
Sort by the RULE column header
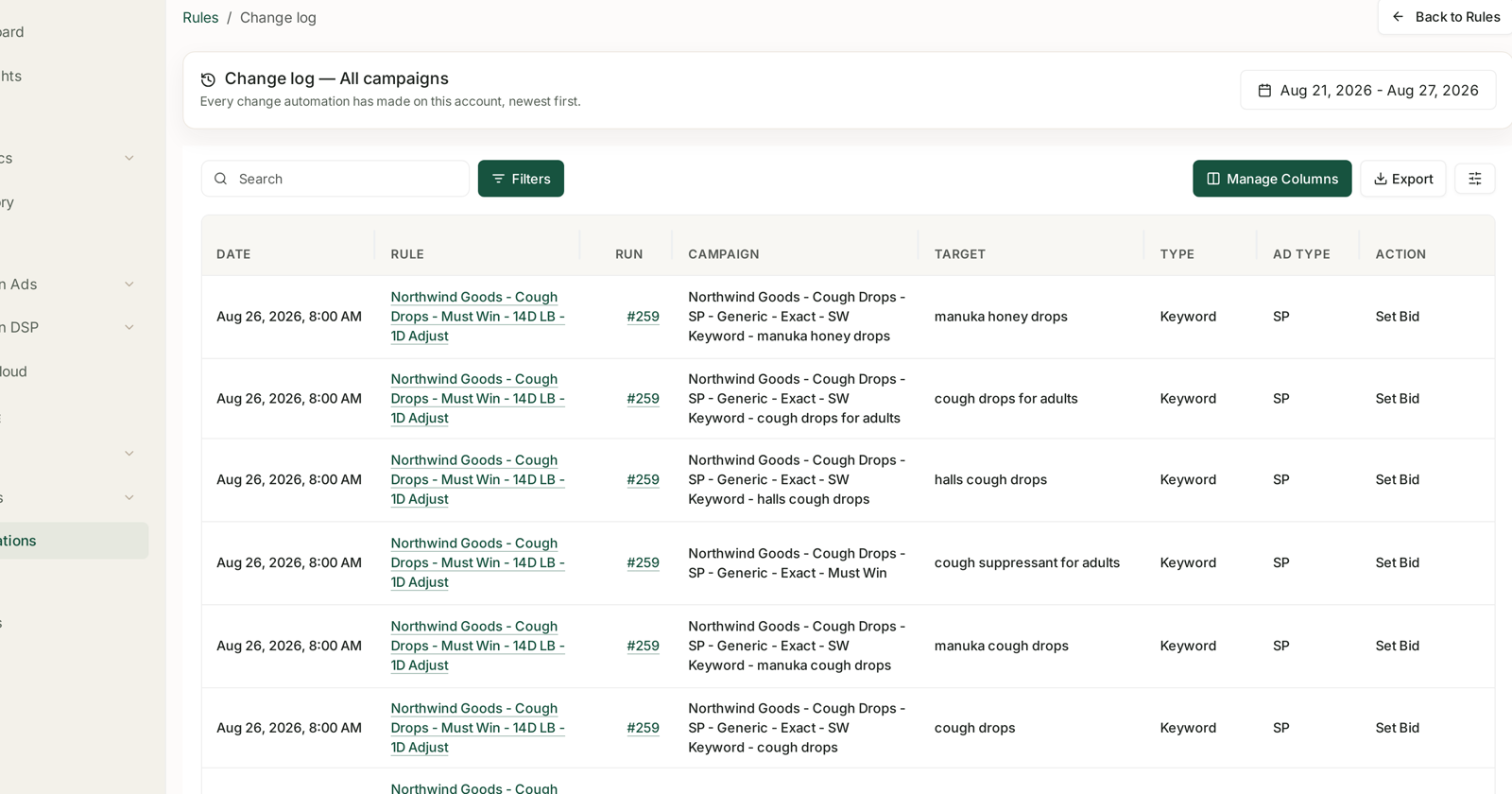pos(407,254)
